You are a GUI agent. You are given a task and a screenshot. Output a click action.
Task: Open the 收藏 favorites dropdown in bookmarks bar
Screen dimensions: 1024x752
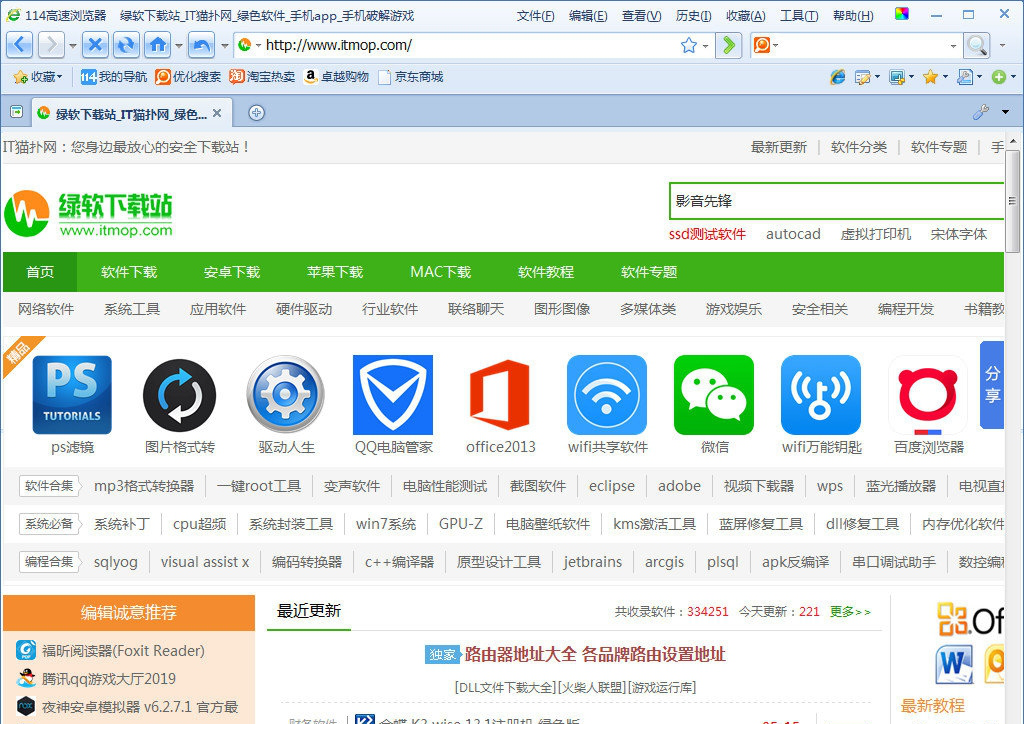pyautogui.click(x=38, y=77)
